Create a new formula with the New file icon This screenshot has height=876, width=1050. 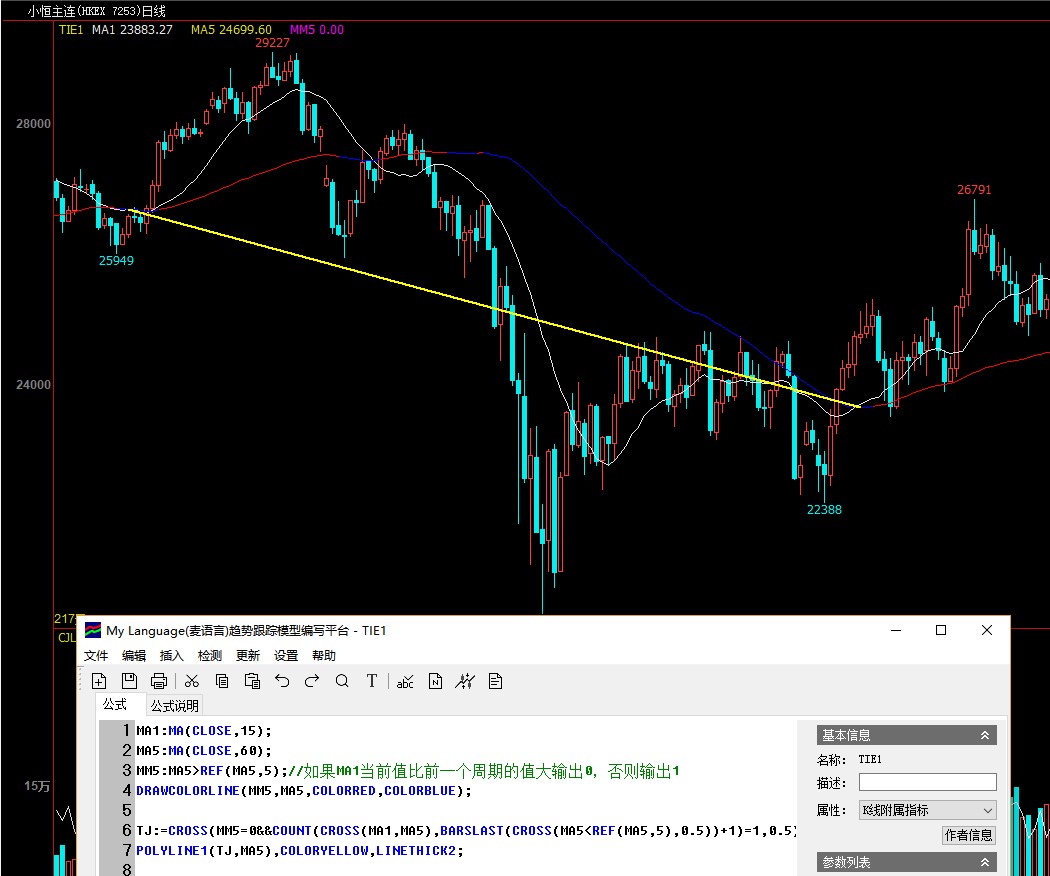99,681
